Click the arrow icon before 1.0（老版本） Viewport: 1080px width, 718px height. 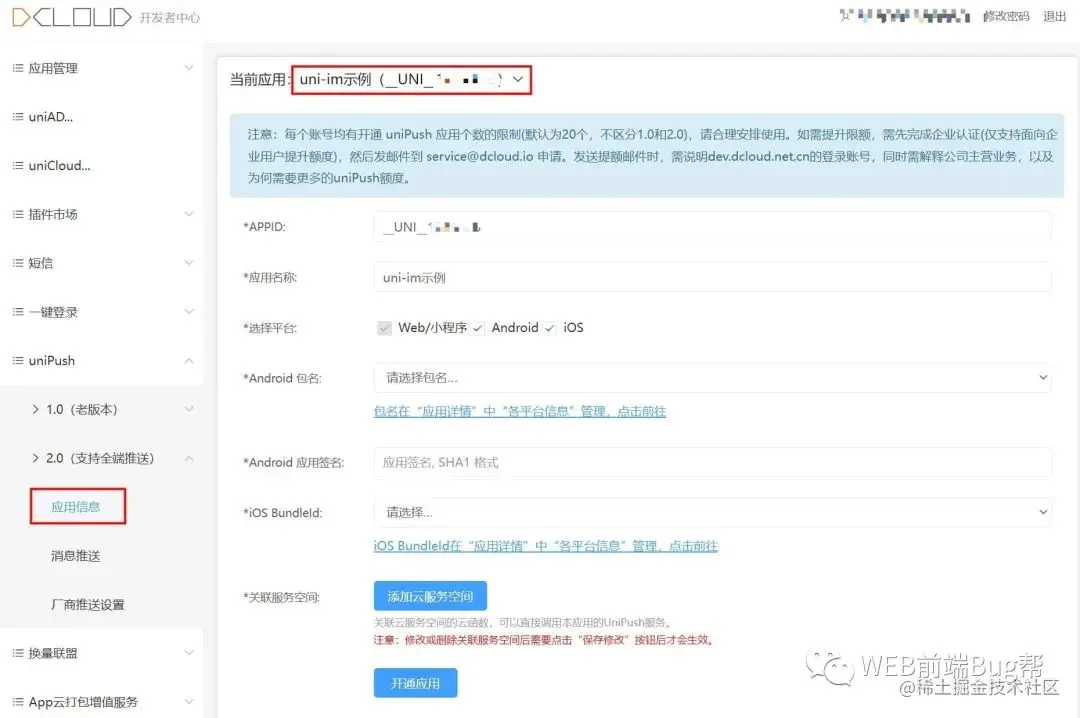pos(35,409)
